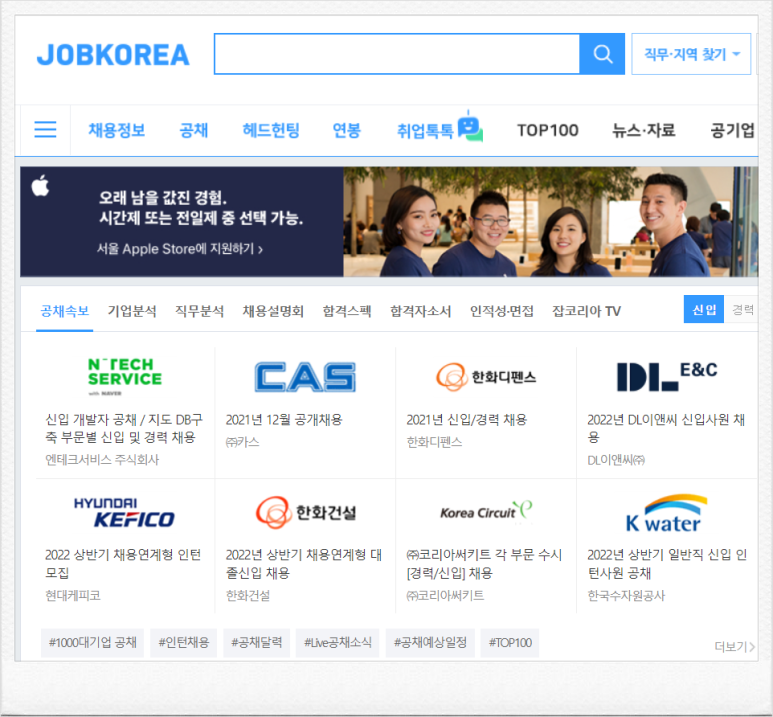Switch to the 경력 toggle
The image size is (773, 717).
pos(742,309)
